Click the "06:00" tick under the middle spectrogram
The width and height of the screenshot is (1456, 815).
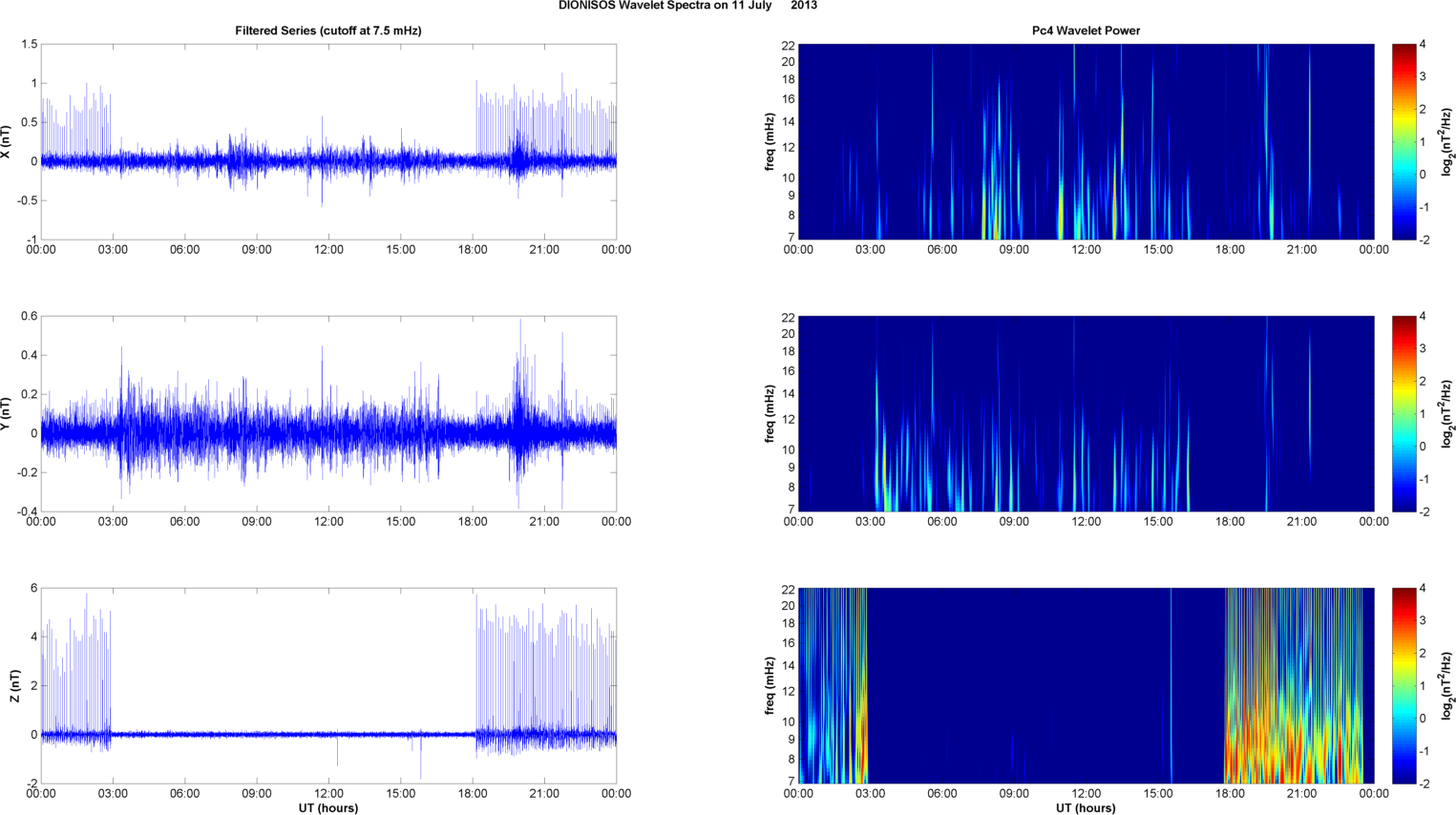pyautogui.click(x=942, y=522)
